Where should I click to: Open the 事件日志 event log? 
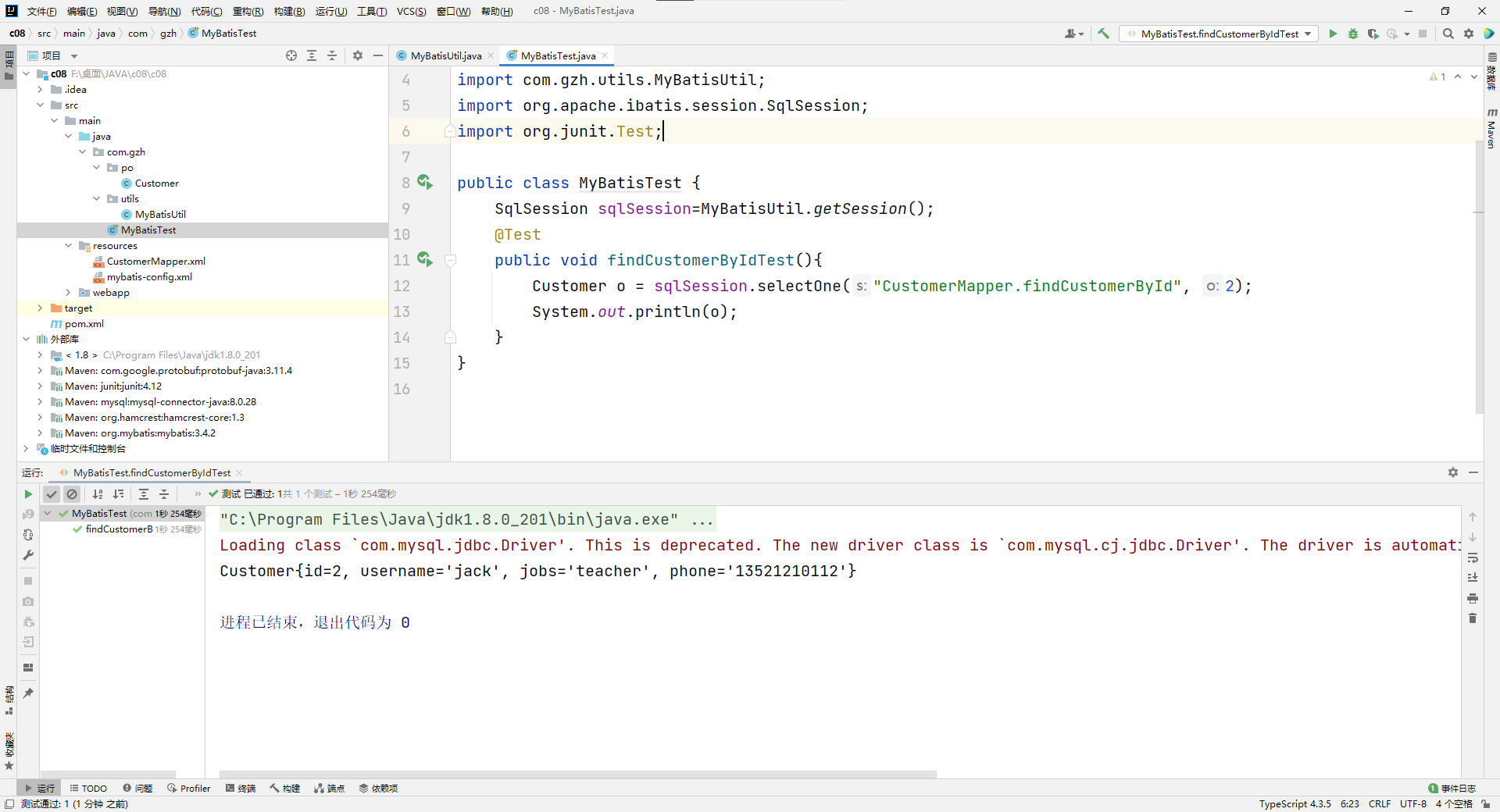coord(1452,788)
